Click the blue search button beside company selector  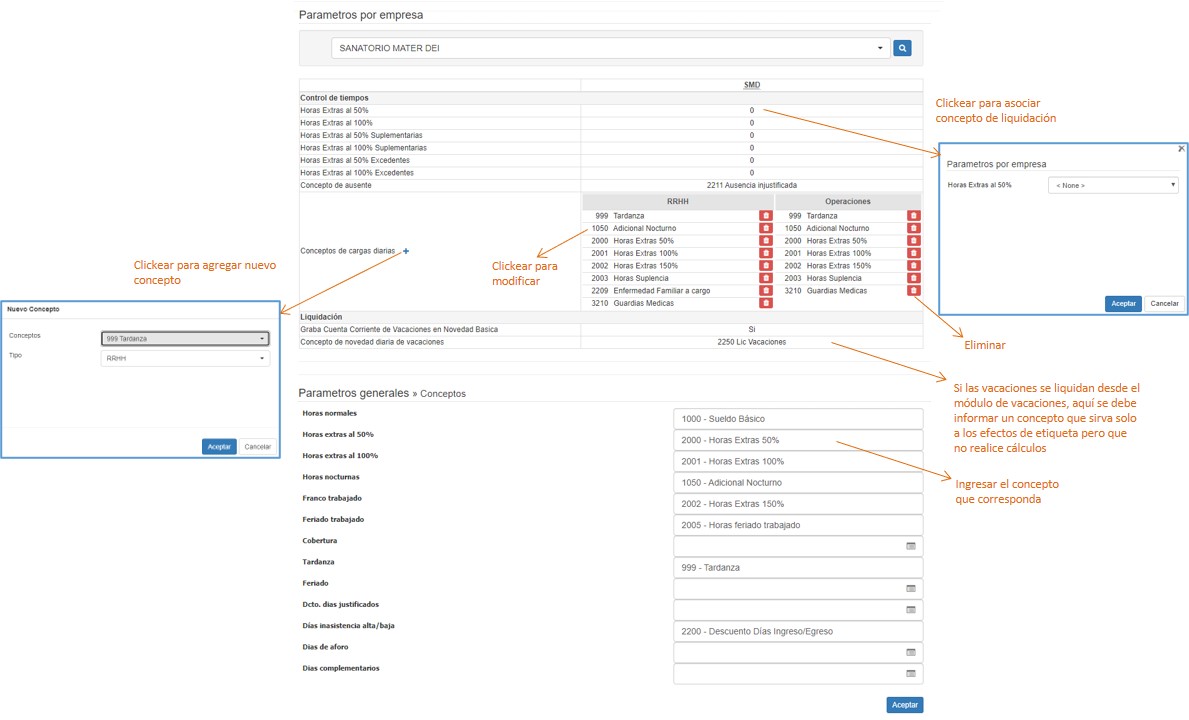click(902, 48)
